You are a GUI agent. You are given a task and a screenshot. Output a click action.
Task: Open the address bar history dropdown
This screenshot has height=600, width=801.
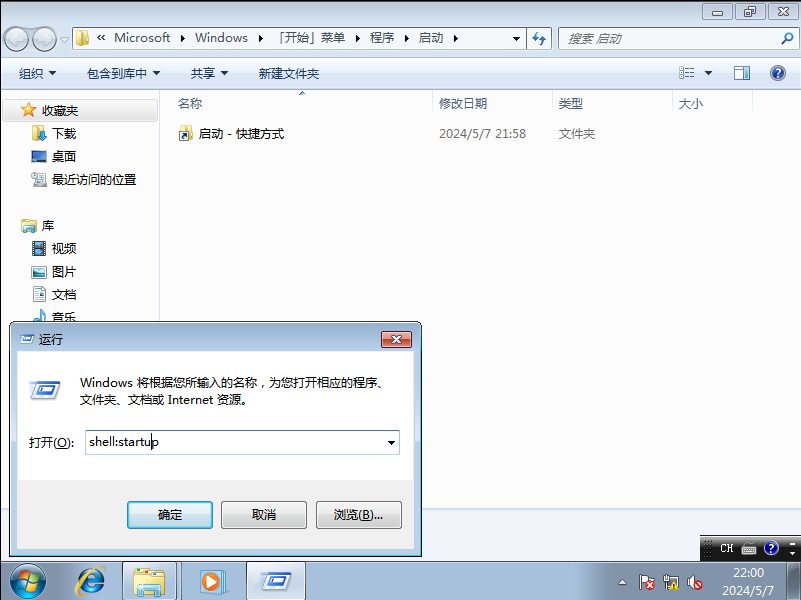(516, 38)
